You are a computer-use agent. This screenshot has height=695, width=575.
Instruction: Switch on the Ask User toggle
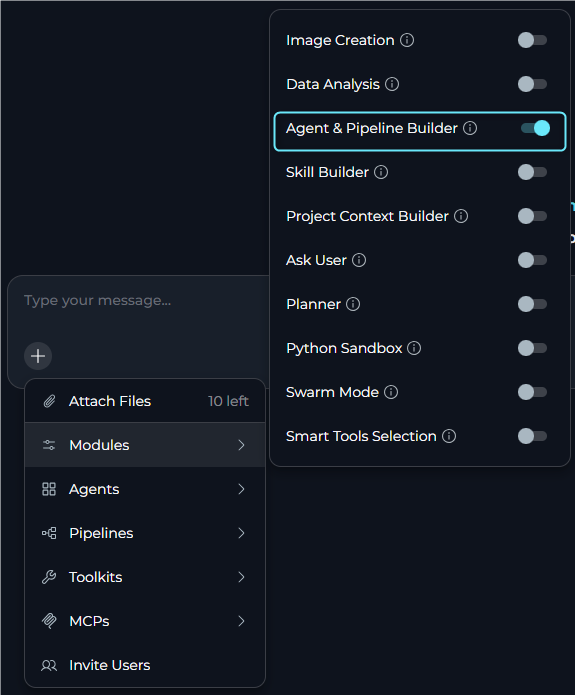pos(532,260)
